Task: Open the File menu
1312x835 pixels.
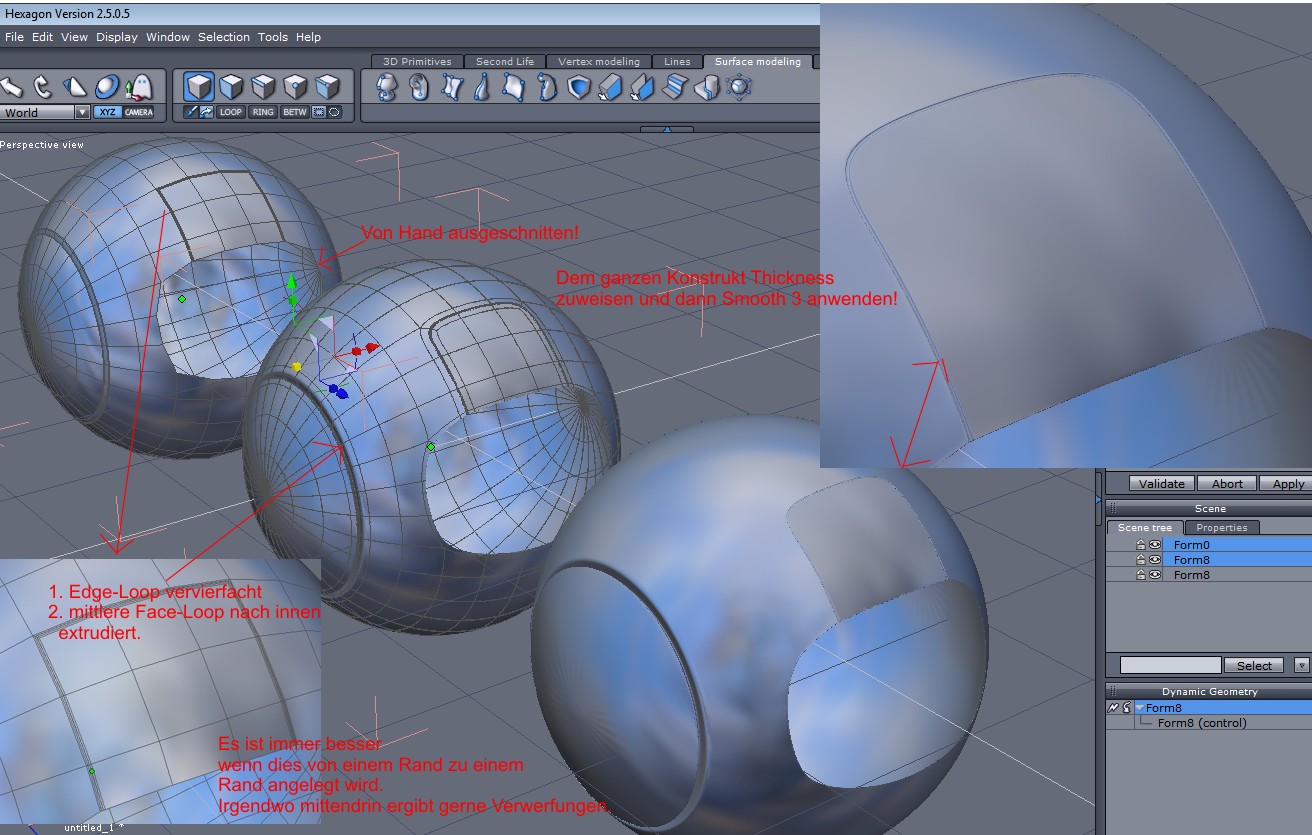Action: coord(14,37)
